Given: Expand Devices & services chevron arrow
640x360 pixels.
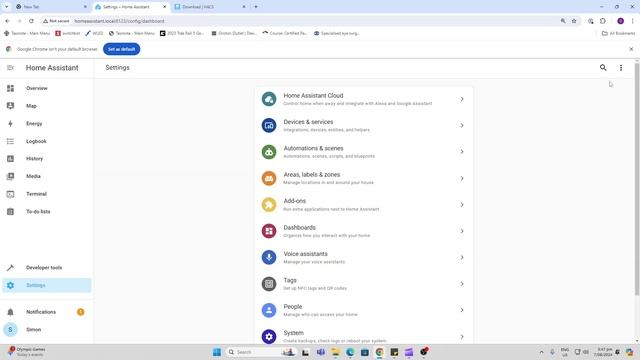Looking at the screenshot, I should coord(462,125).
